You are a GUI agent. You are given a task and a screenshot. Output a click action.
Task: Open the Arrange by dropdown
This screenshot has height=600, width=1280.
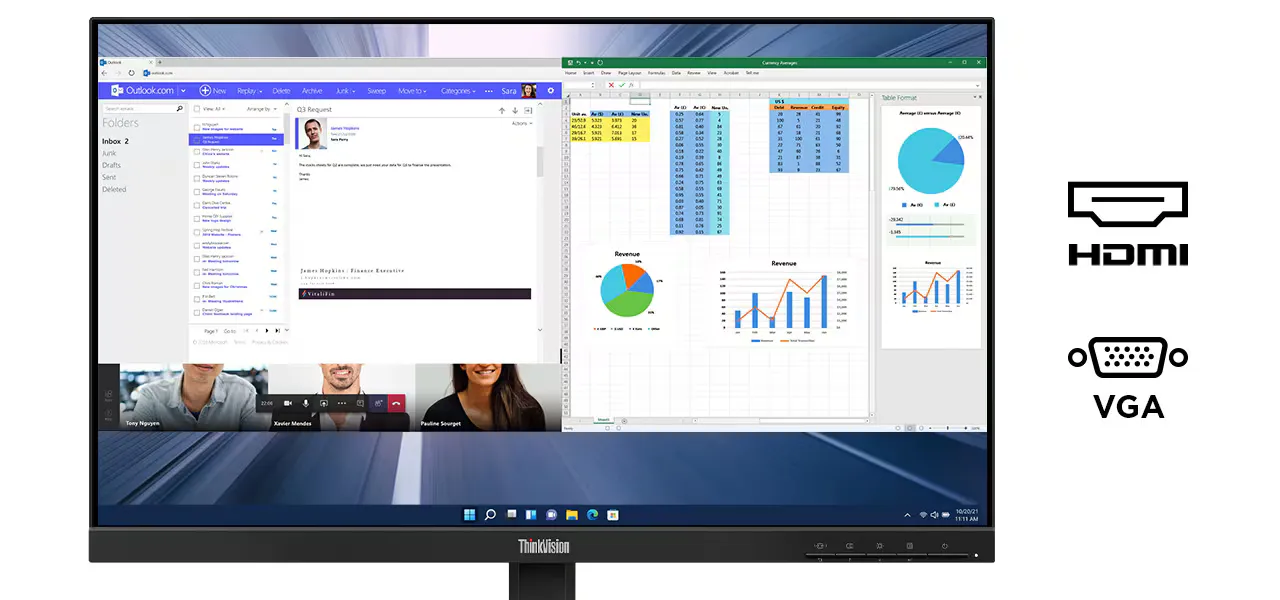click(x=261, y=110)
